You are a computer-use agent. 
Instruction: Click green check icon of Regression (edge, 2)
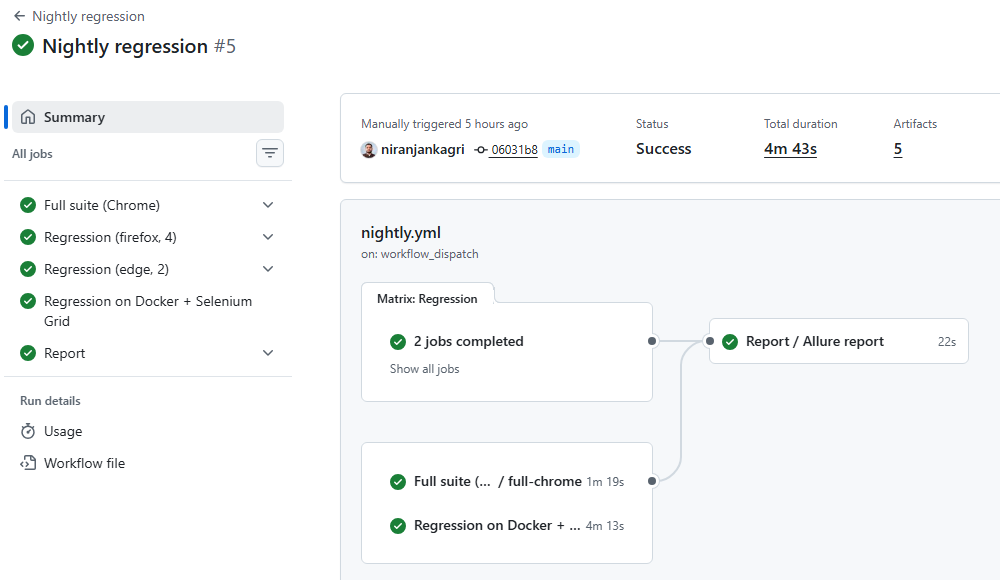[28, 269]
